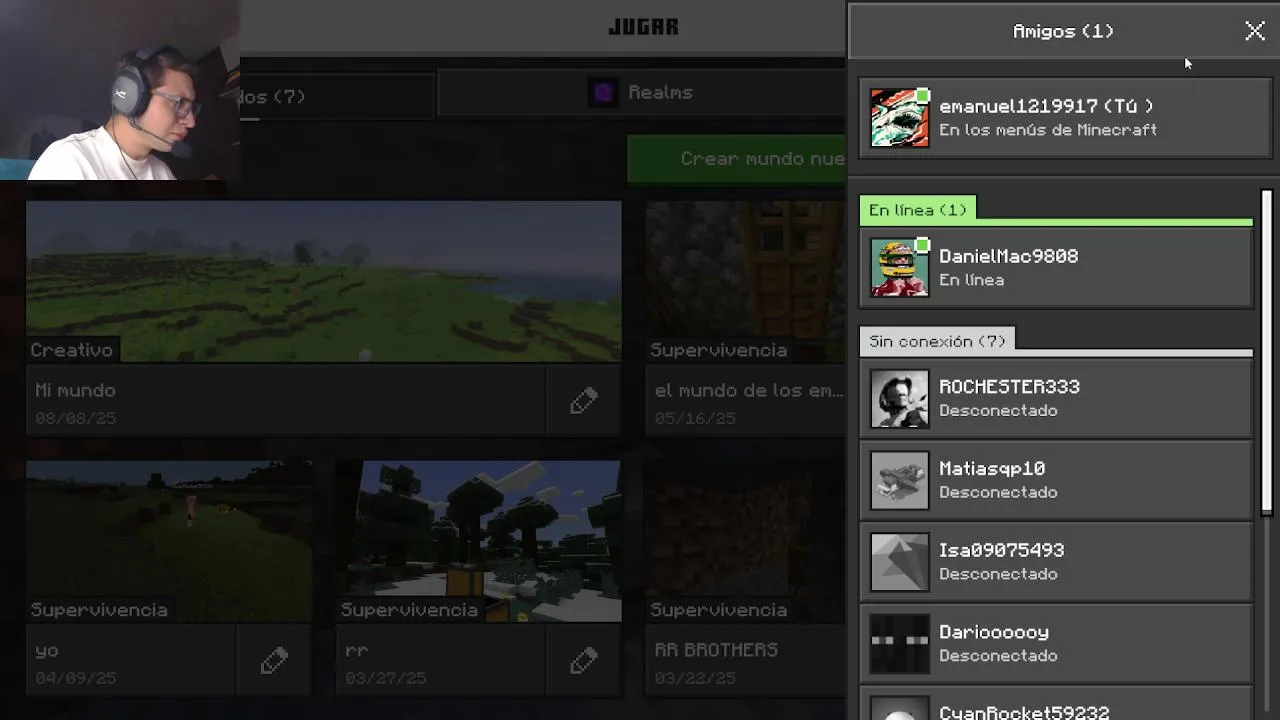Select friend DanielMac9808 row
Viewport: 1280px width, 720px height.
pos(1056,268)
